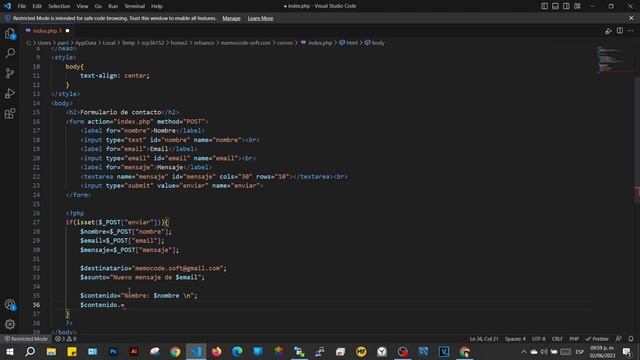Open the Go menu
This screenshot has height=360, width=640.
98,6
